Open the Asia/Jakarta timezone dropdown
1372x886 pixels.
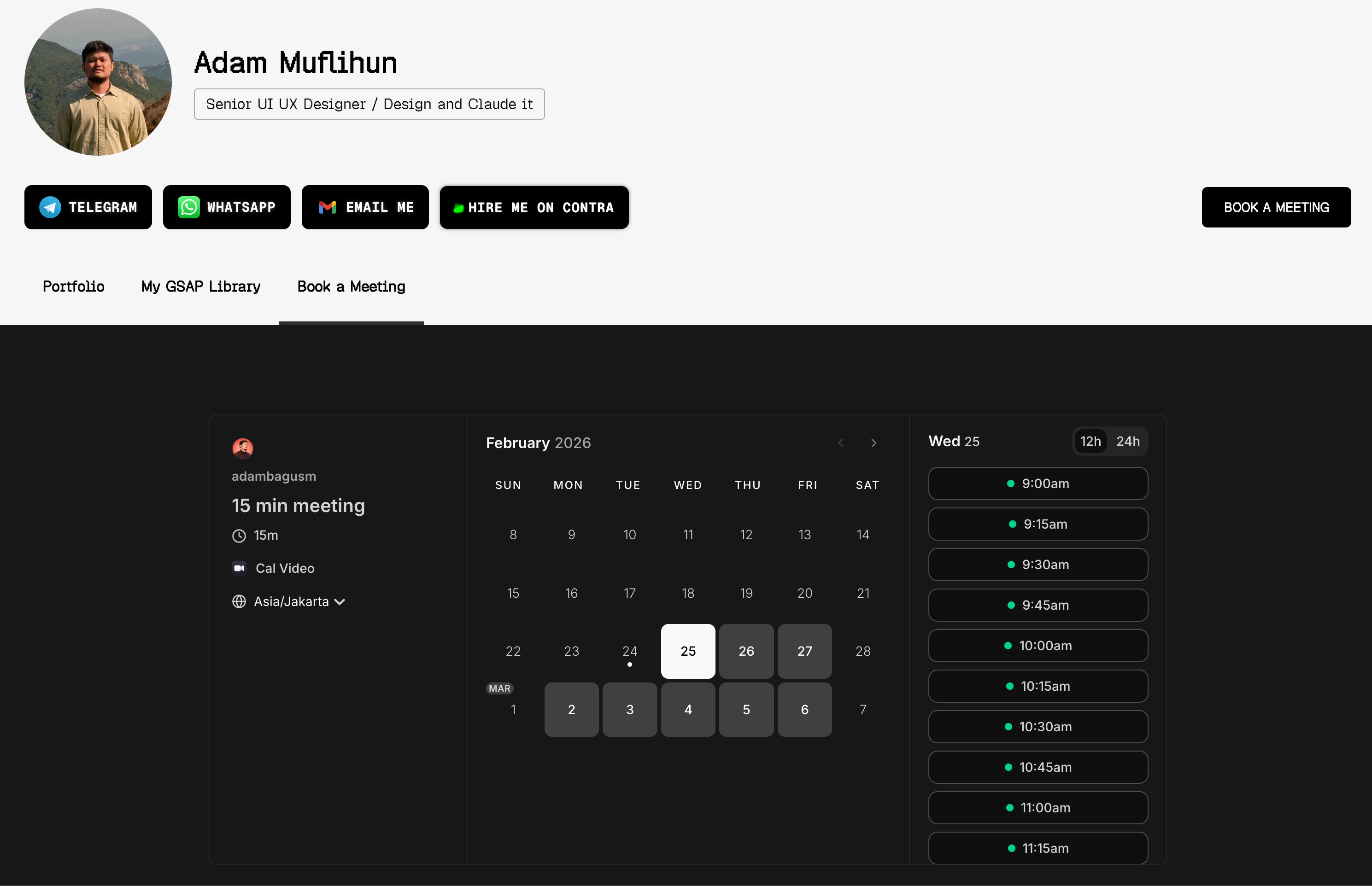(x=299, y=601)
